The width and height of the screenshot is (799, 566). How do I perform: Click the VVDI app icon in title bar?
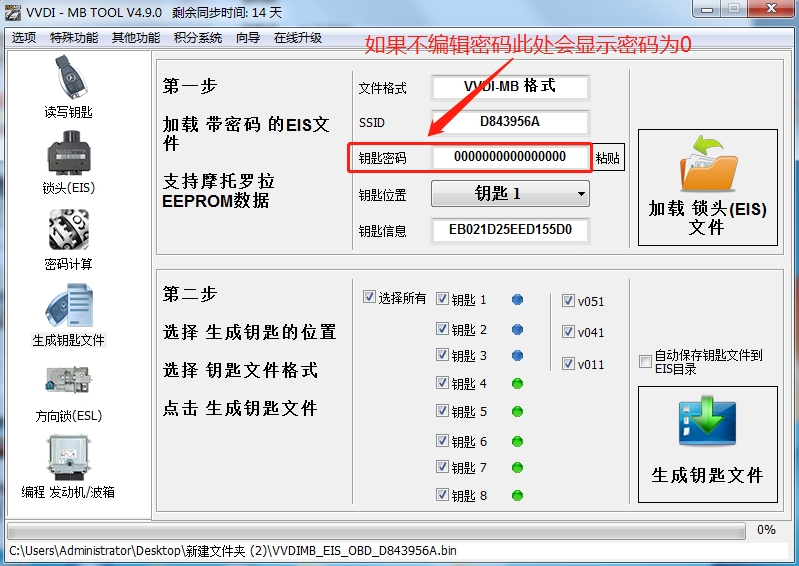[x=13, y=12]
